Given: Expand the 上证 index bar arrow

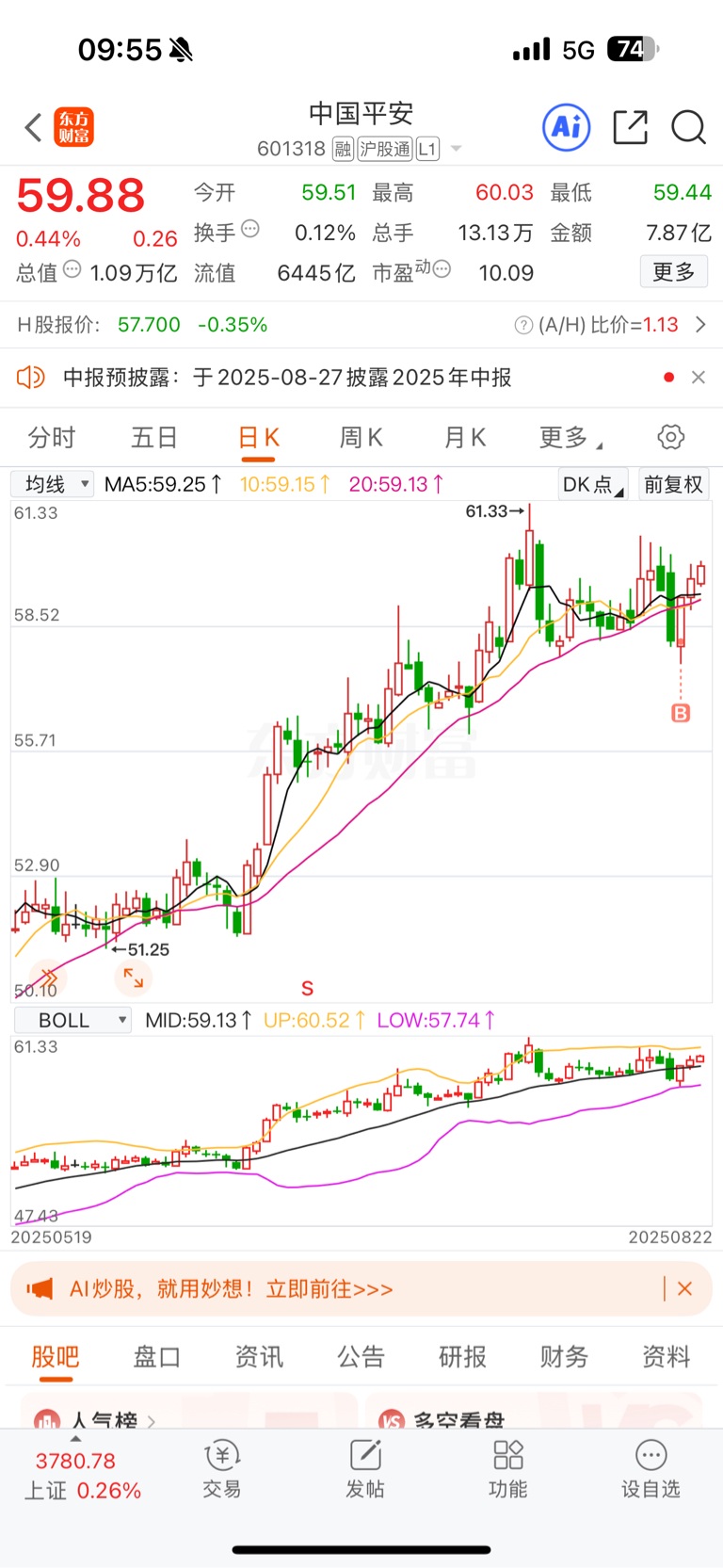Looking at the screenshot, I should coord(75,1439).
